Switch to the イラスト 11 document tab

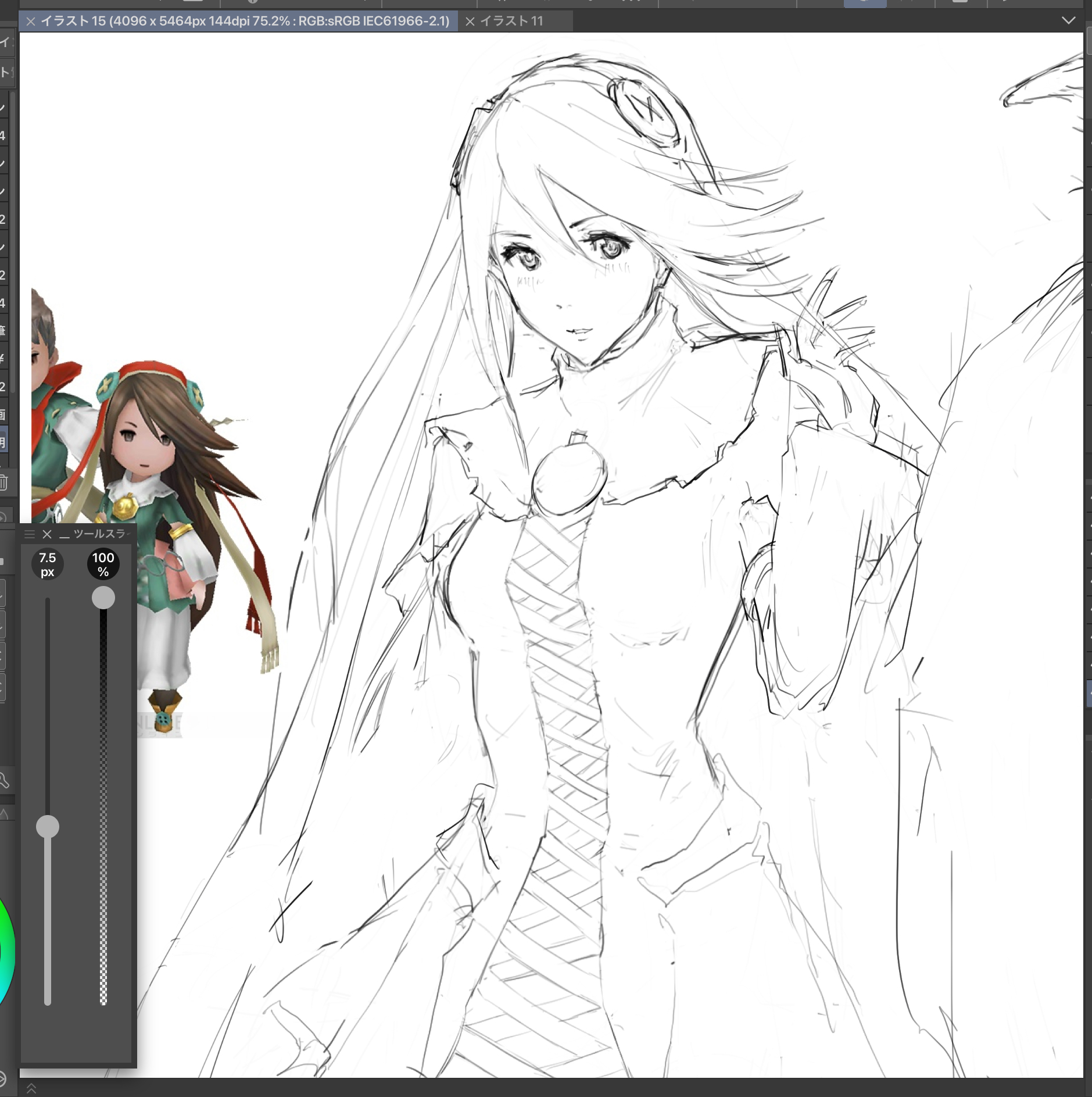[511, 22]
